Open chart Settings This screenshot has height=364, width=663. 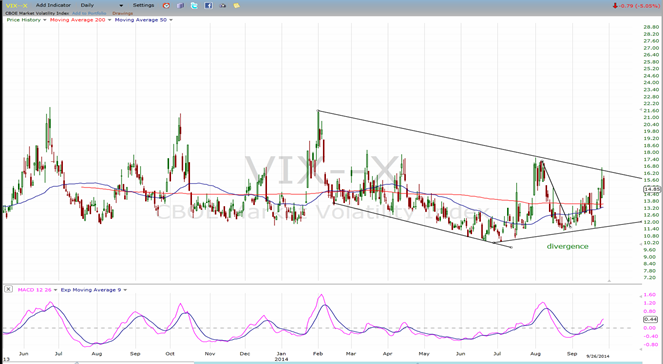(143, 5)
